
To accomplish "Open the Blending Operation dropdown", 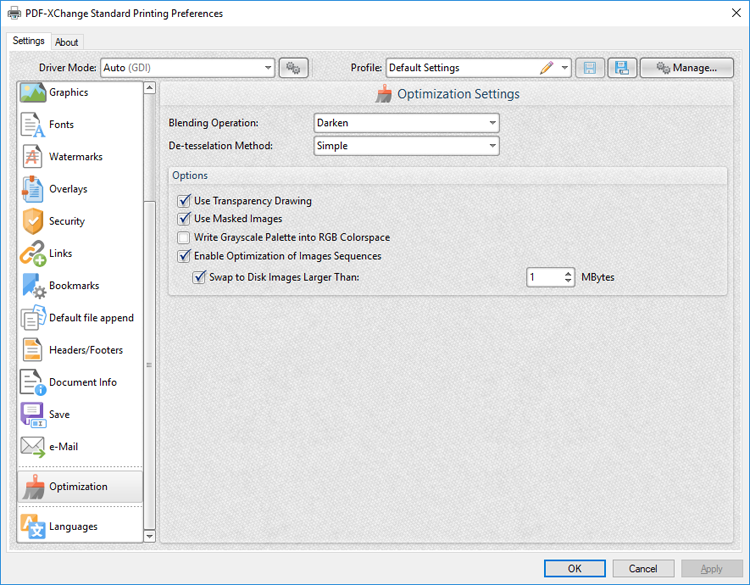I will [x=407, y=123].
